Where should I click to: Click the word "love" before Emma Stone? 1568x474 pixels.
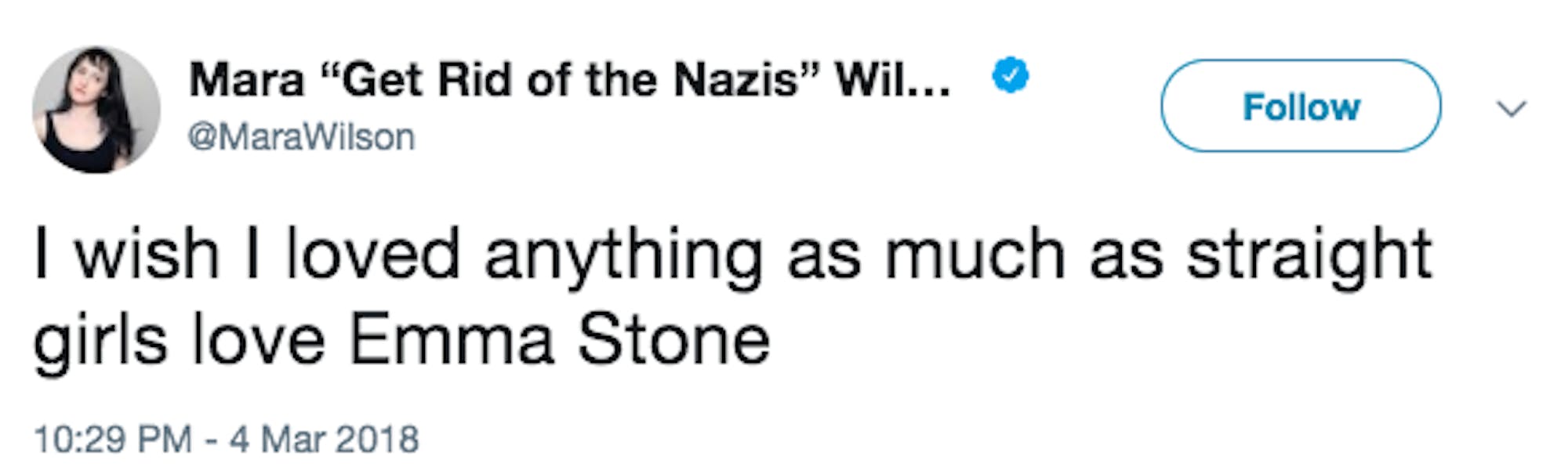[258, 340]
